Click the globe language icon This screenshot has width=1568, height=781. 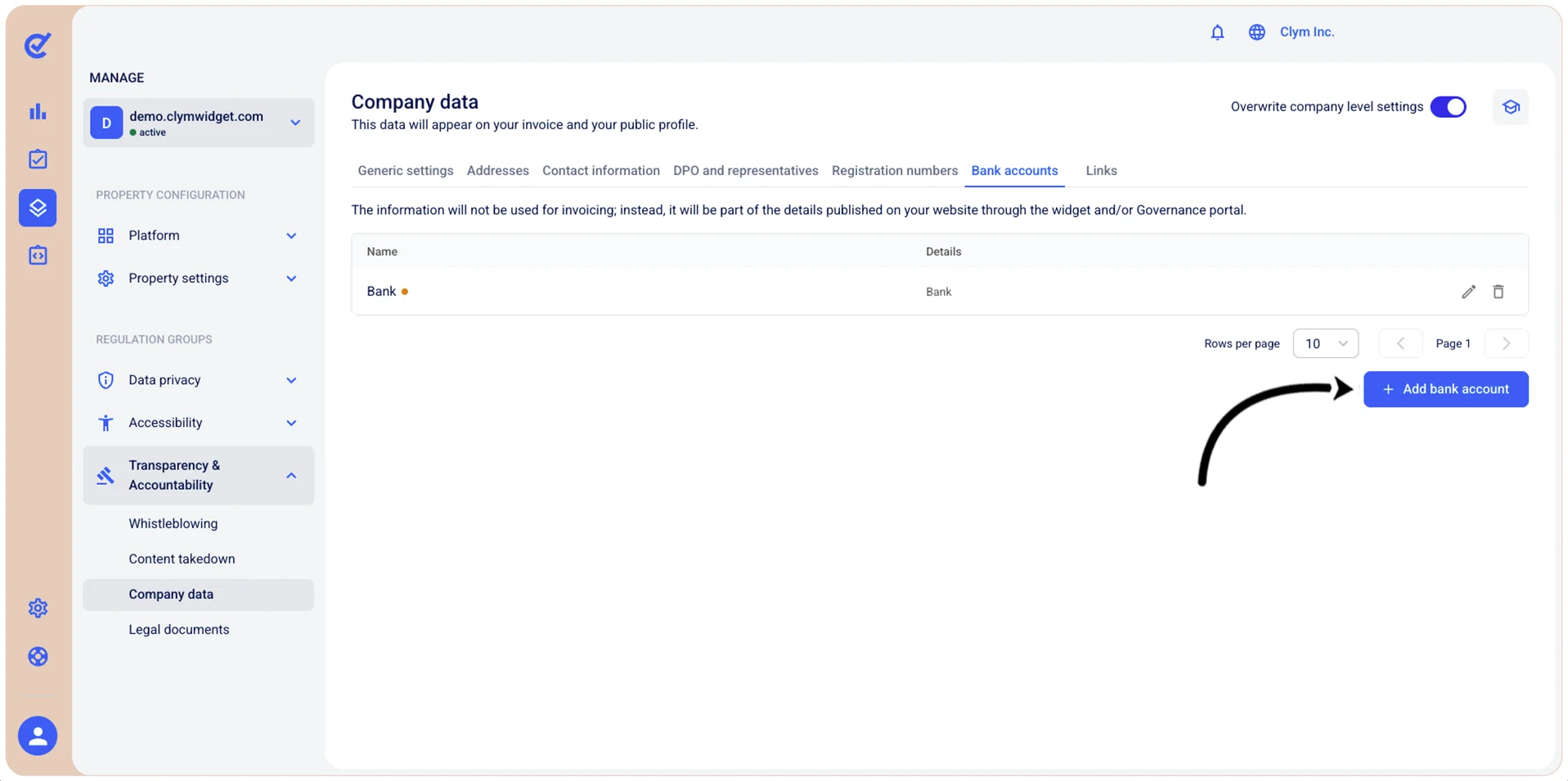pos(1256,32)
